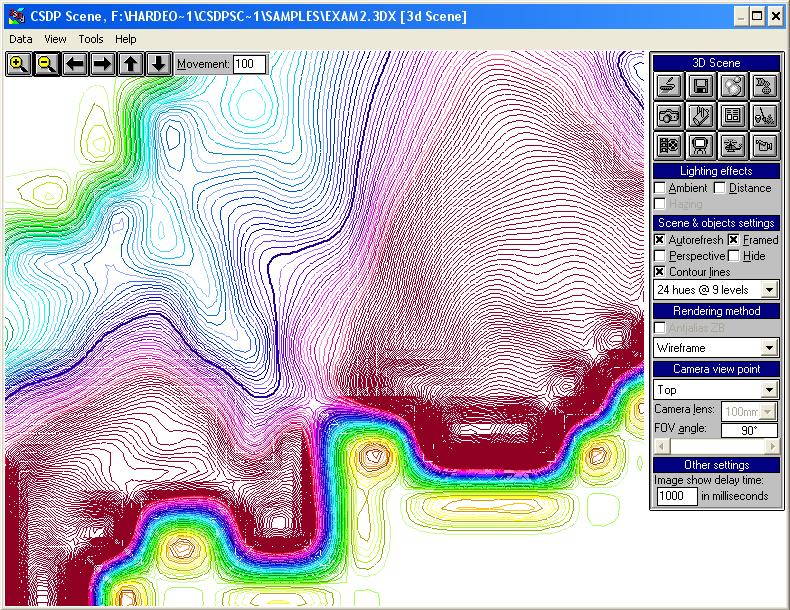Enable the Ambient lighting checkbox
Screen dimensions: 790x610
tap(660, 188)
